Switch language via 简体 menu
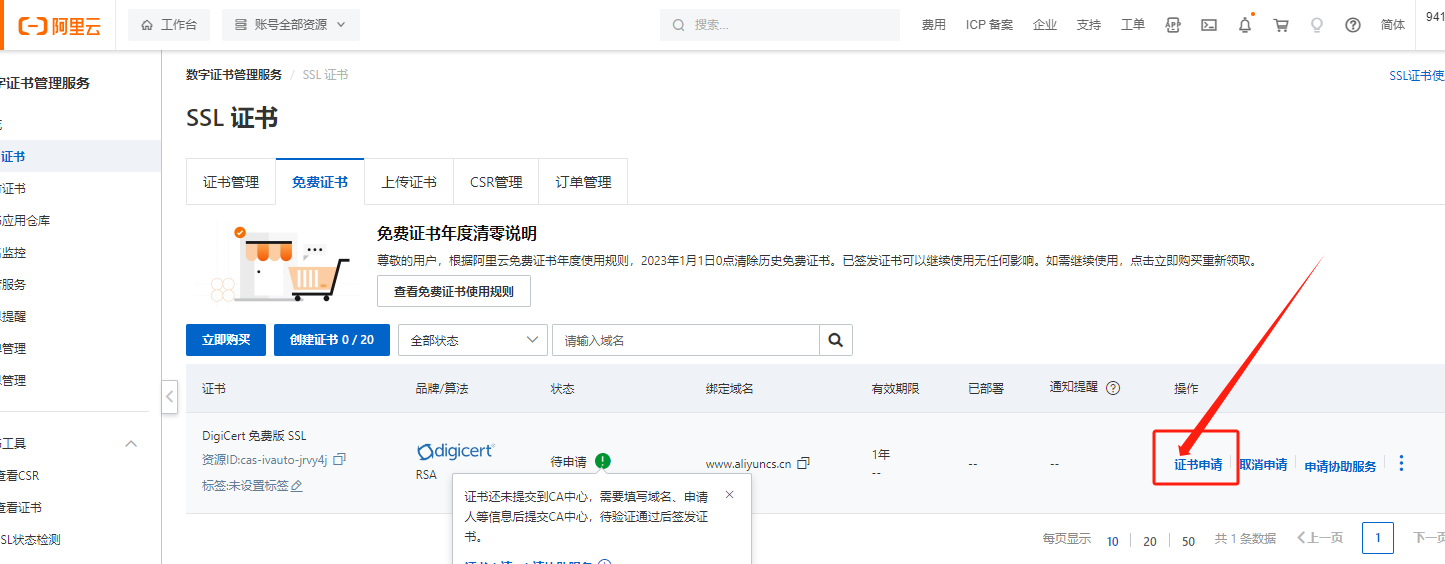1445x564 pixels. (1393, 25)
